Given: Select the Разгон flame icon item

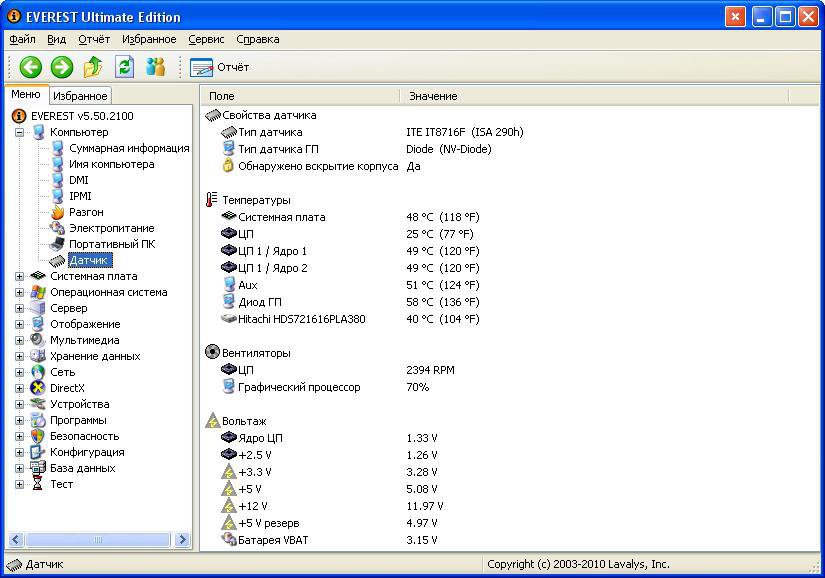Looking at the screenshot, I should point(85,212).
